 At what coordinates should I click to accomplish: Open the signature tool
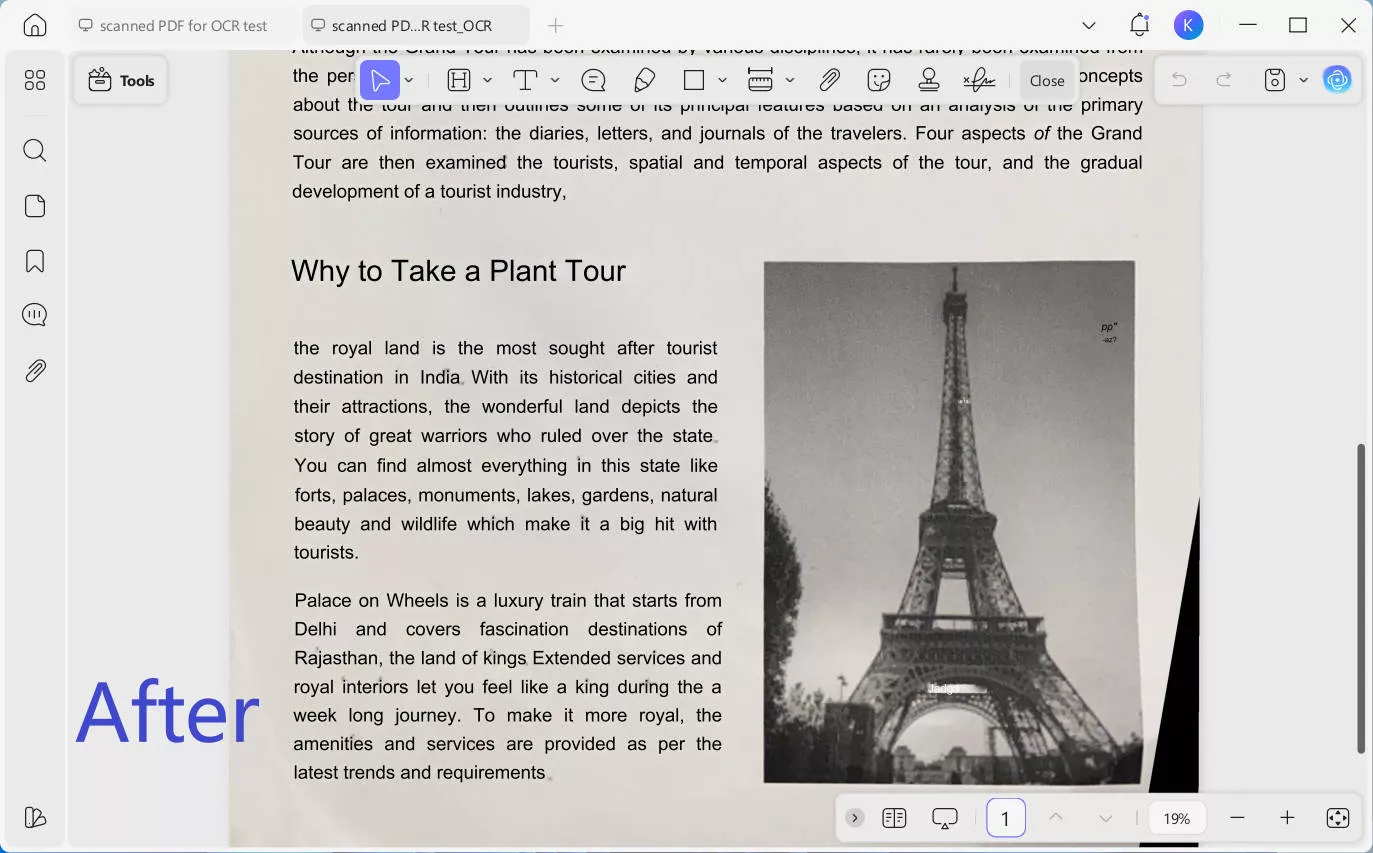[978, 80]
